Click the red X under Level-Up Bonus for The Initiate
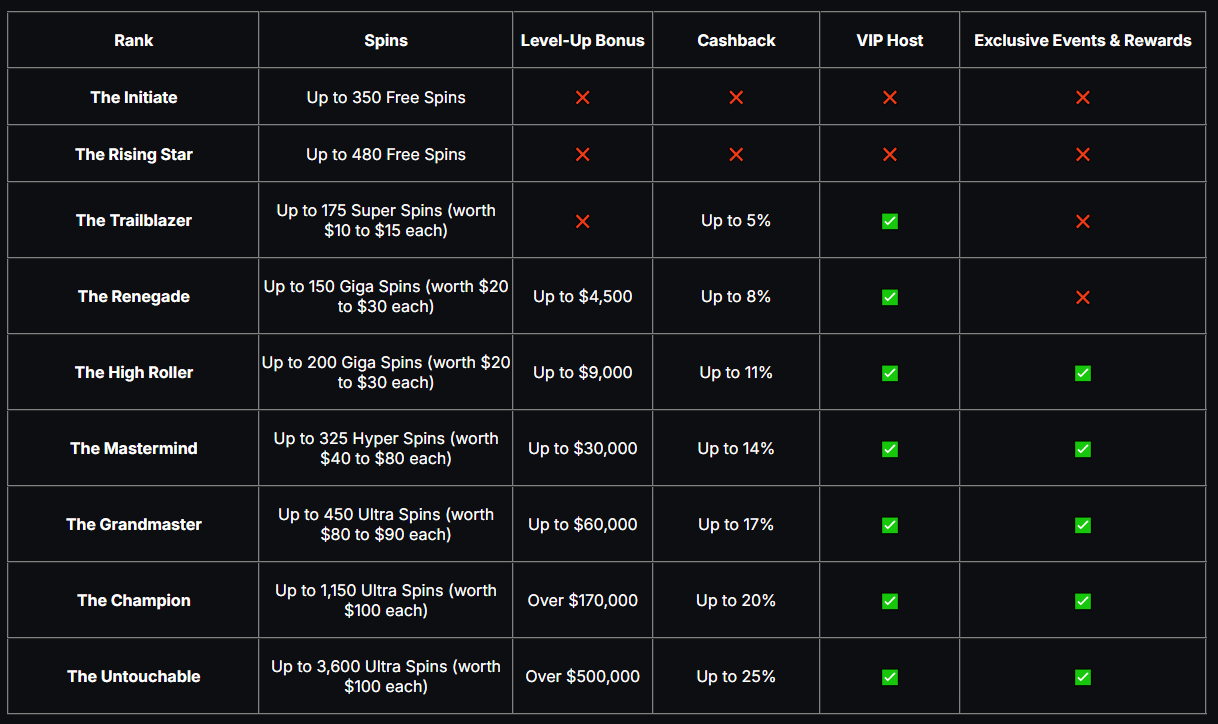Viewport: 1218px width, 724px height. tap(583, 97)
